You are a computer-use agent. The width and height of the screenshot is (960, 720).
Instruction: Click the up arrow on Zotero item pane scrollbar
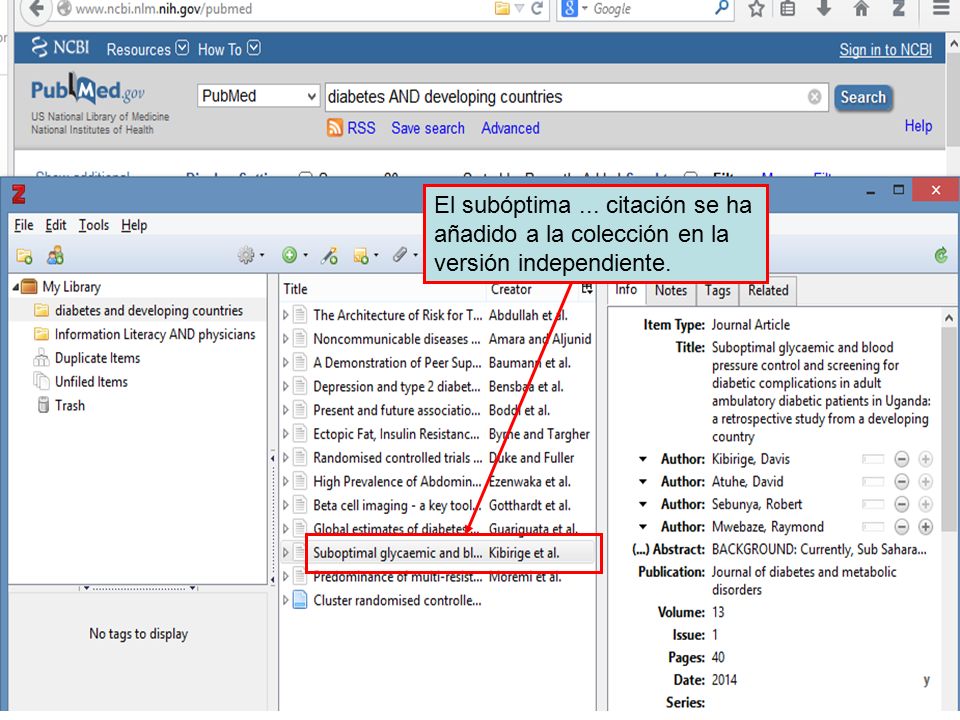pyautogui.click(x=948, y=318)
